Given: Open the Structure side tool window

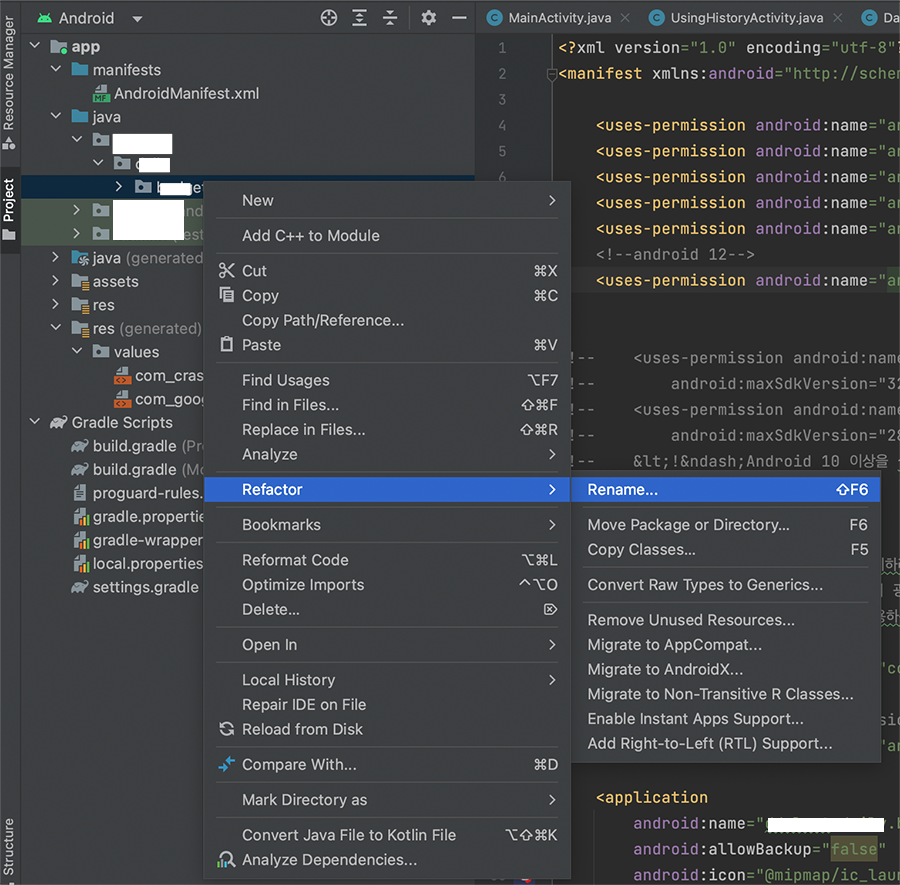Looking at the screenshot, I should point(9,848).
